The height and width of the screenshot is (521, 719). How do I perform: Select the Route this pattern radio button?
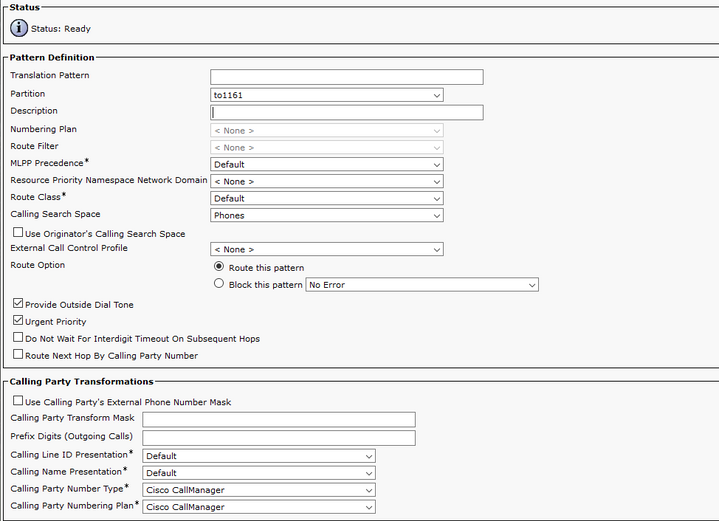pyautogui.click(x=219, y=266)
